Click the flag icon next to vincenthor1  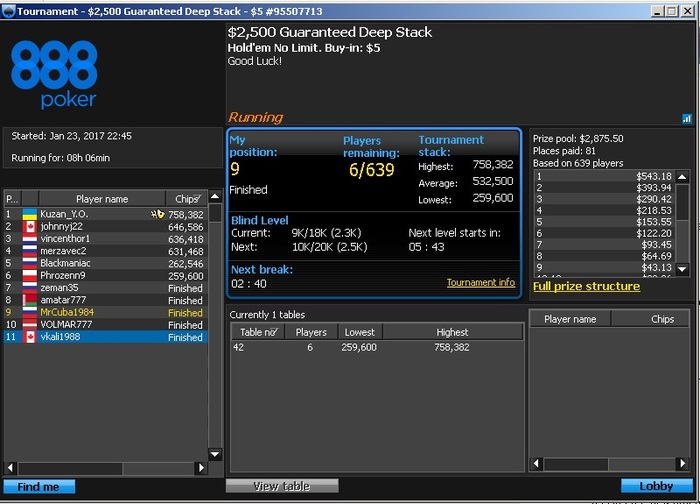point(30,239)
